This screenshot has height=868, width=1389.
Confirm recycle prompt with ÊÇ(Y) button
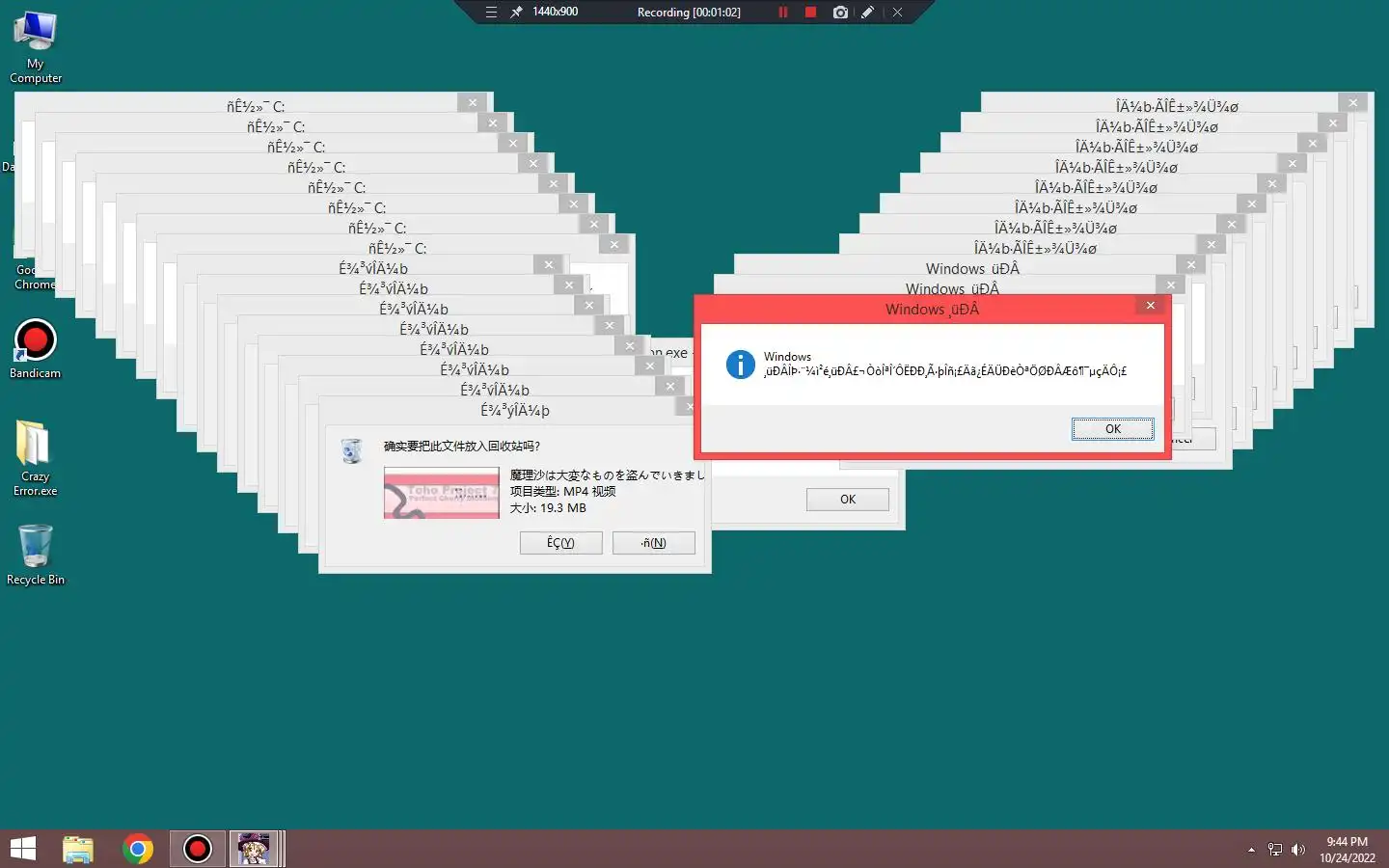click(560, 543)
